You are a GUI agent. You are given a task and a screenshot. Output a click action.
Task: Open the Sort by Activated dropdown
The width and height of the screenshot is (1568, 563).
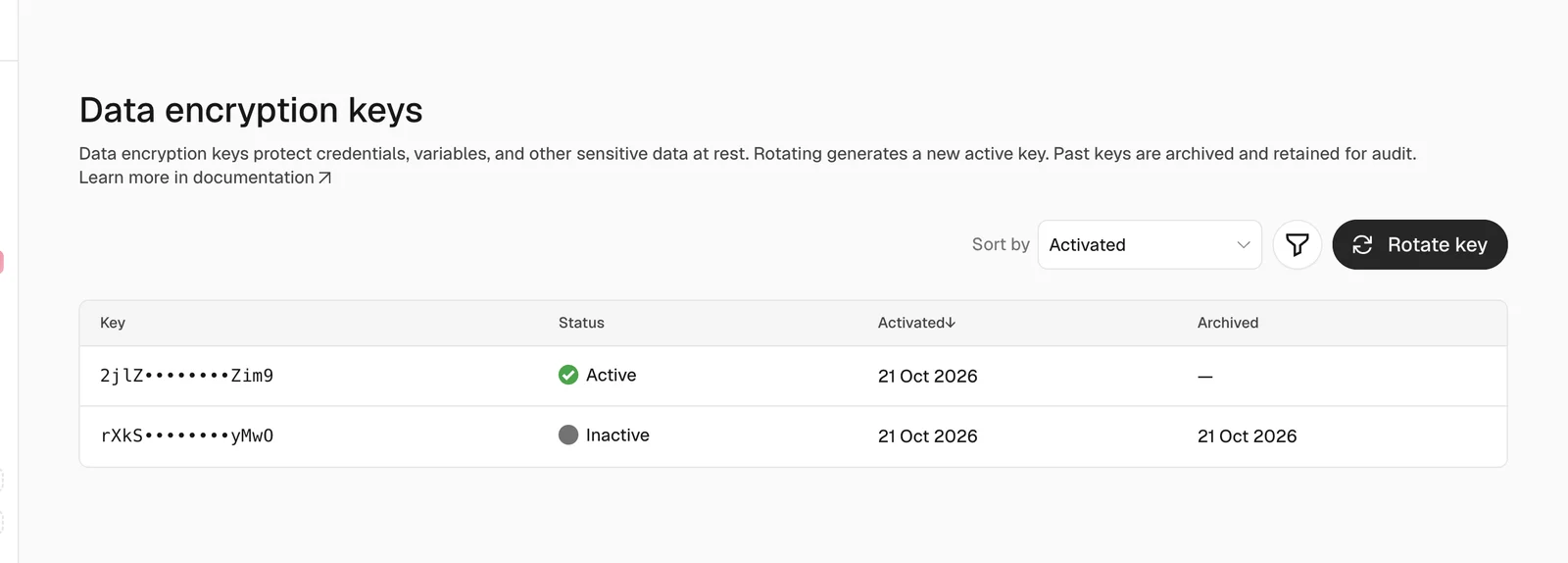coord(1150,244)
